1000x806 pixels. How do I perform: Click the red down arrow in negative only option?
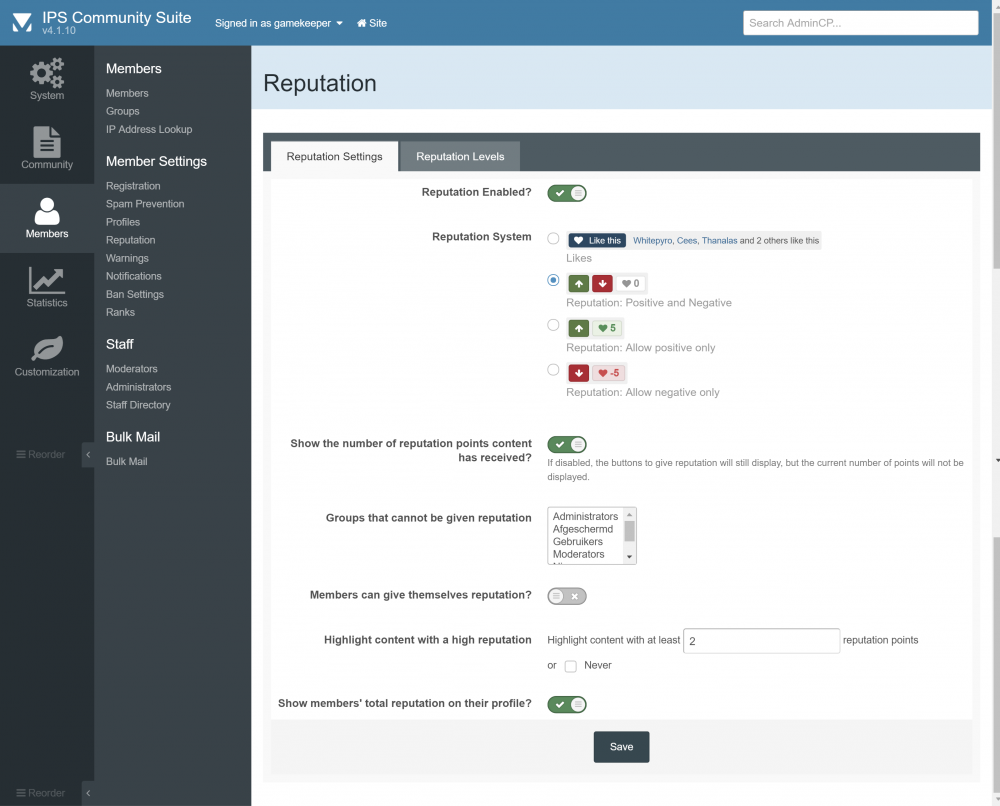click(x=578, y=373)
